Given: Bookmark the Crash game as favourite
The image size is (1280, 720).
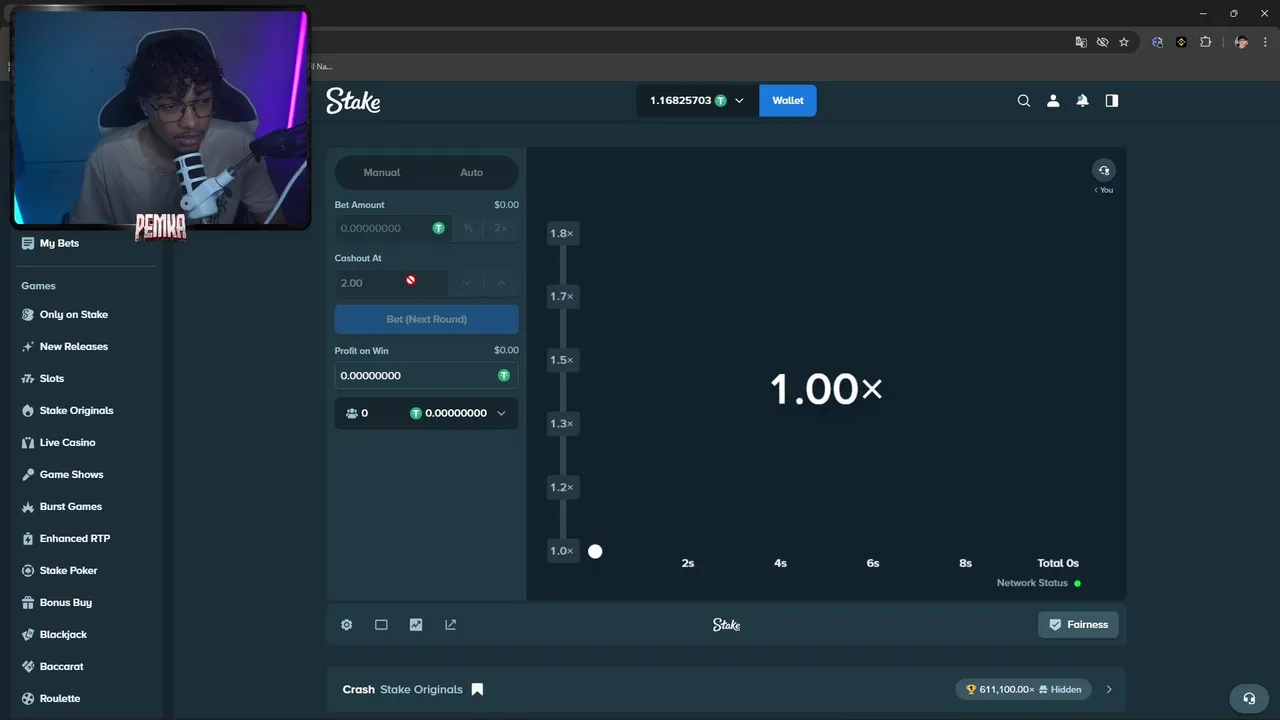Looking at the screenshot, I should (477, 689).
